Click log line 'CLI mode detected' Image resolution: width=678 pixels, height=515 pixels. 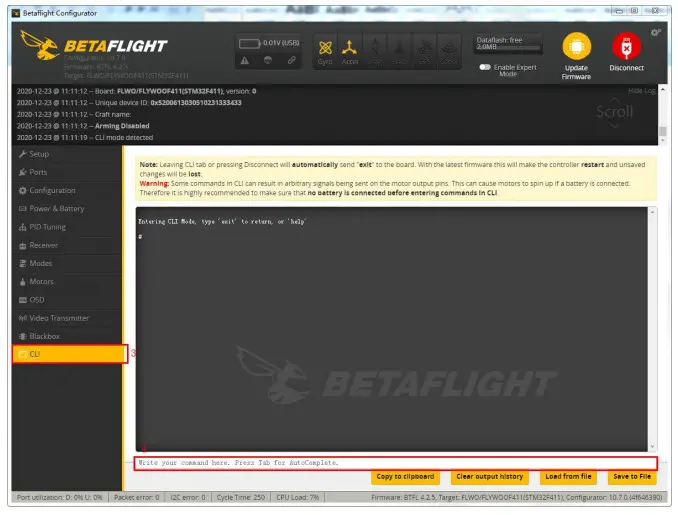point(85,138)
